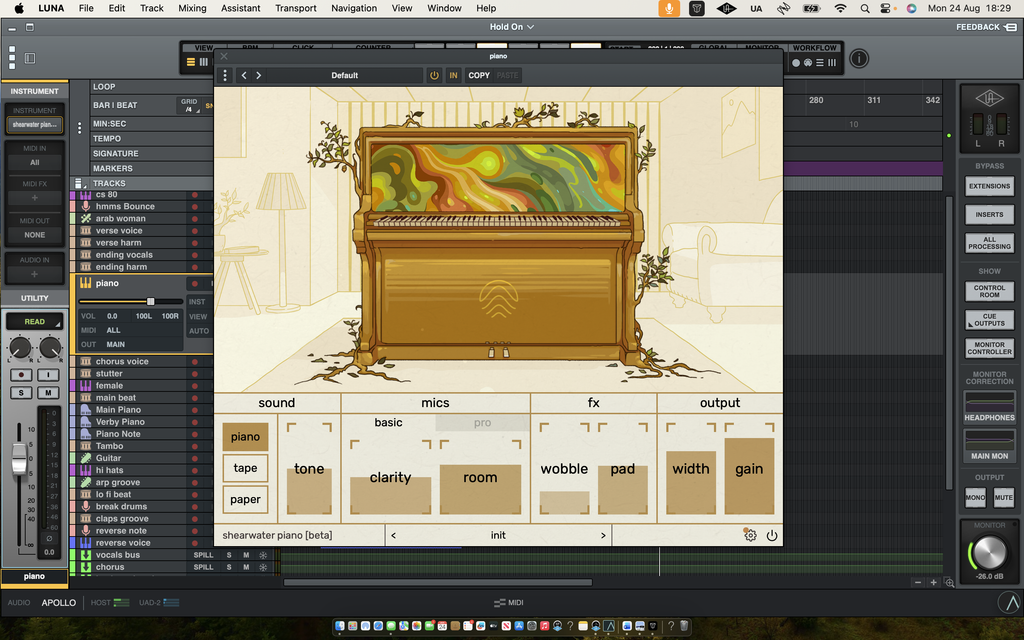Toggle the yellow plugin power button in header
The image size is (1024, 640).
(x=434, y=75)
